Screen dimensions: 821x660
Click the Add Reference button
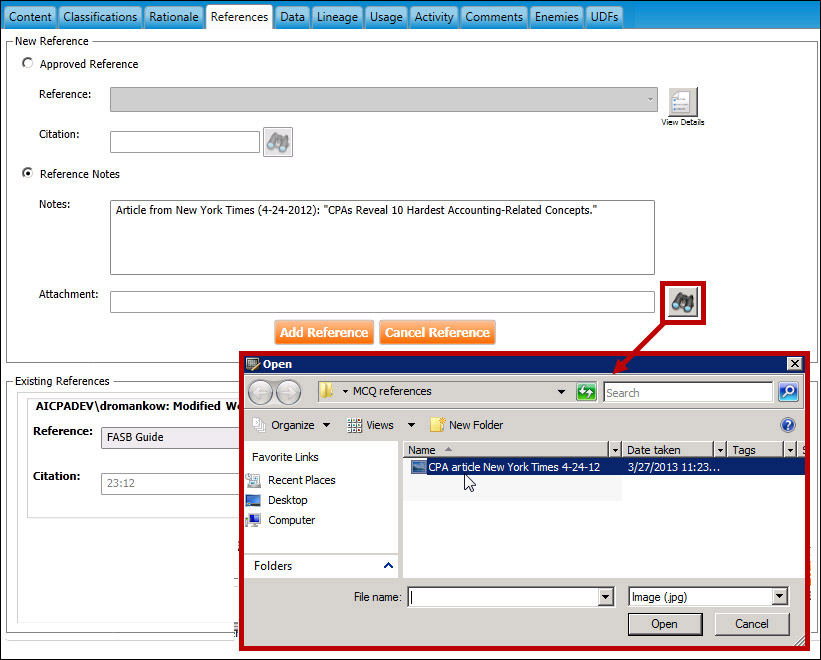tap(324, 333)
